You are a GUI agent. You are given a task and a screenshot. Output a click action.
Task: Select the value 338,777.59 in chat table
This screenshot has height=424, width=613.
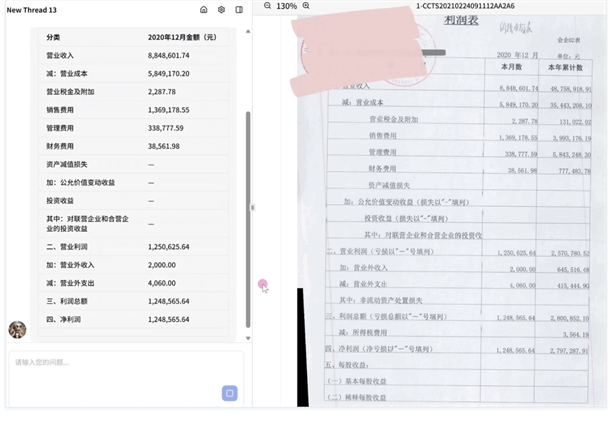pos(165,128)
